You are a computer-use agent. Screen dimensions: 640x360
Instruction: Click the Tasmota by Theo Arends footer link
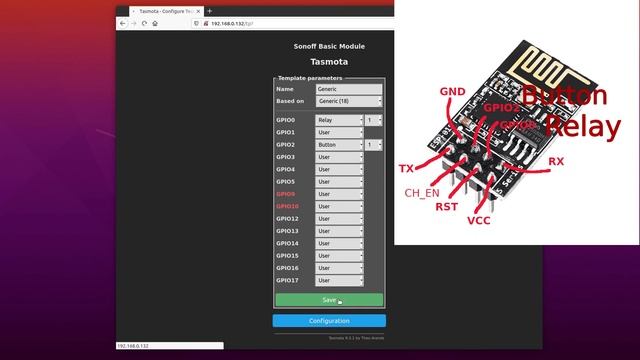(x=356, y=338)
